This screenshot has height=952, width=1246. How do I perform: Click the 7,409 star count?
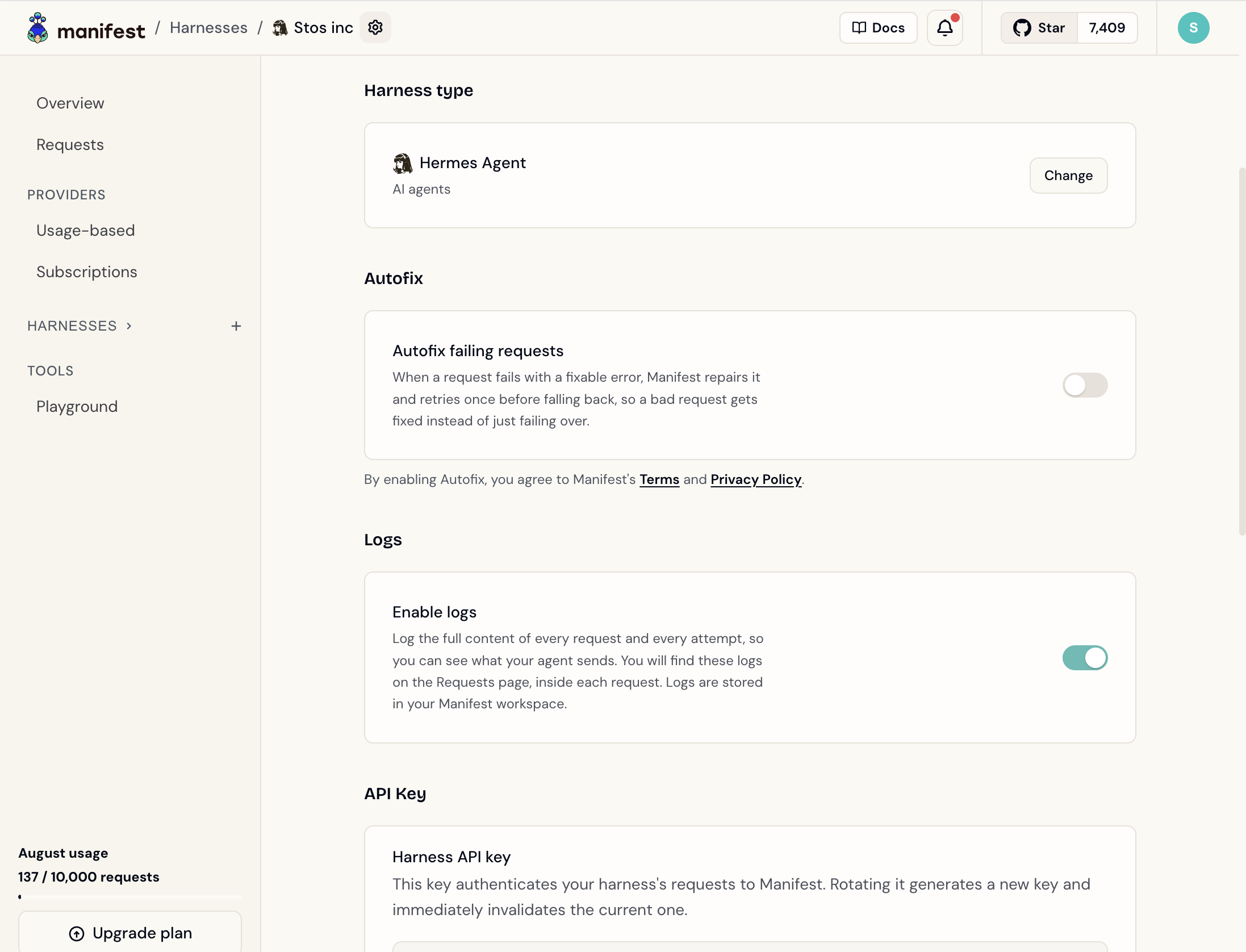pyautogui.click(x=1107, y=28)
